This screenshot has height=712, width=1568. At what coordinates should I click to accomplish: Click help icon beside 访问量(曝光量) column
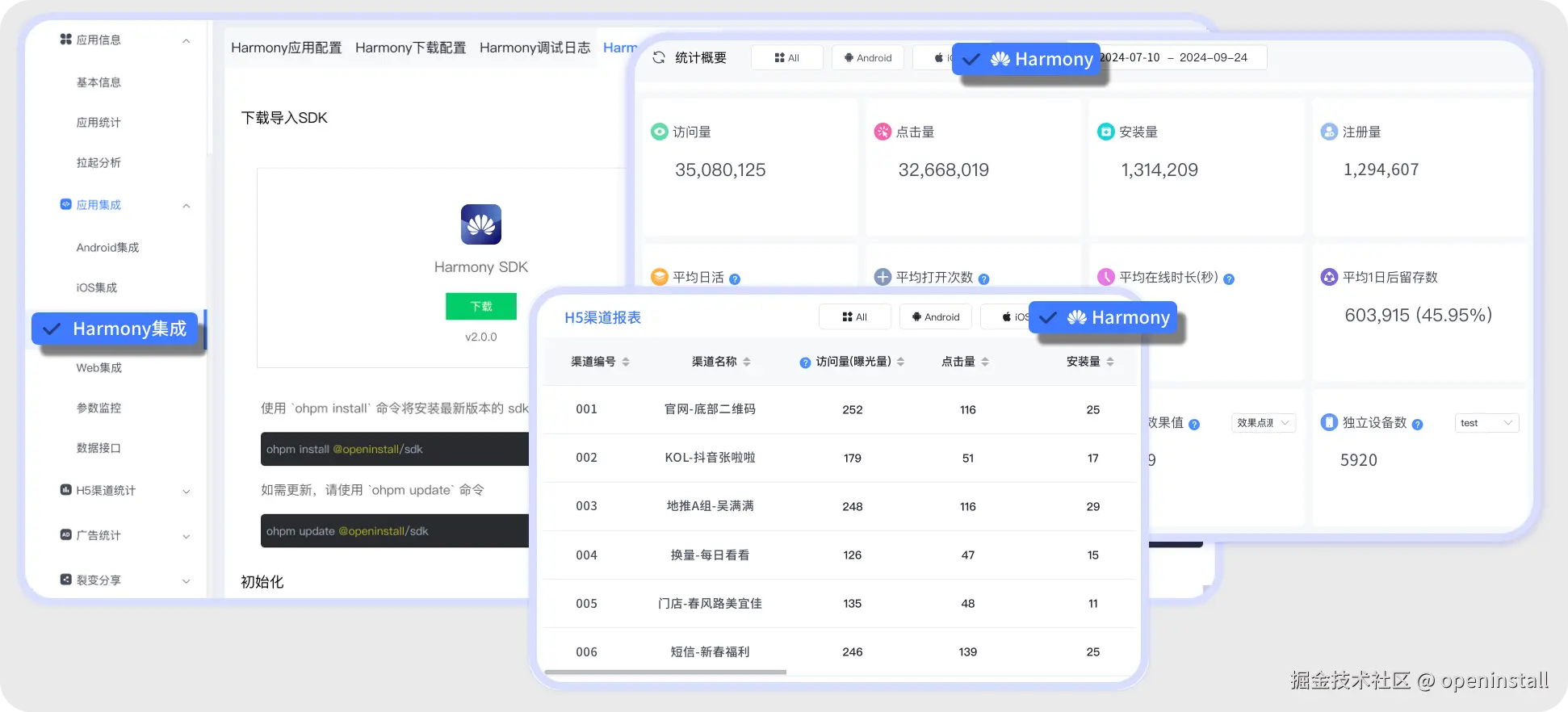(805, 363)
